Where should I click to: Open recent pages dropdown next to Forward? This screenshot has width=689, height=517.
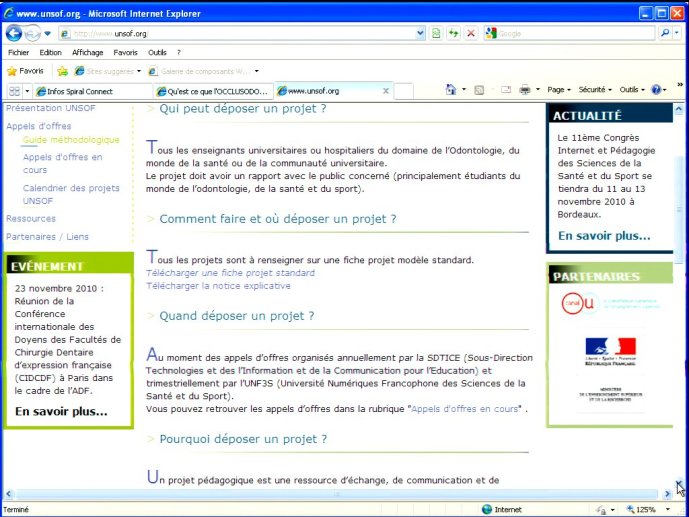[x=47, y=33]
